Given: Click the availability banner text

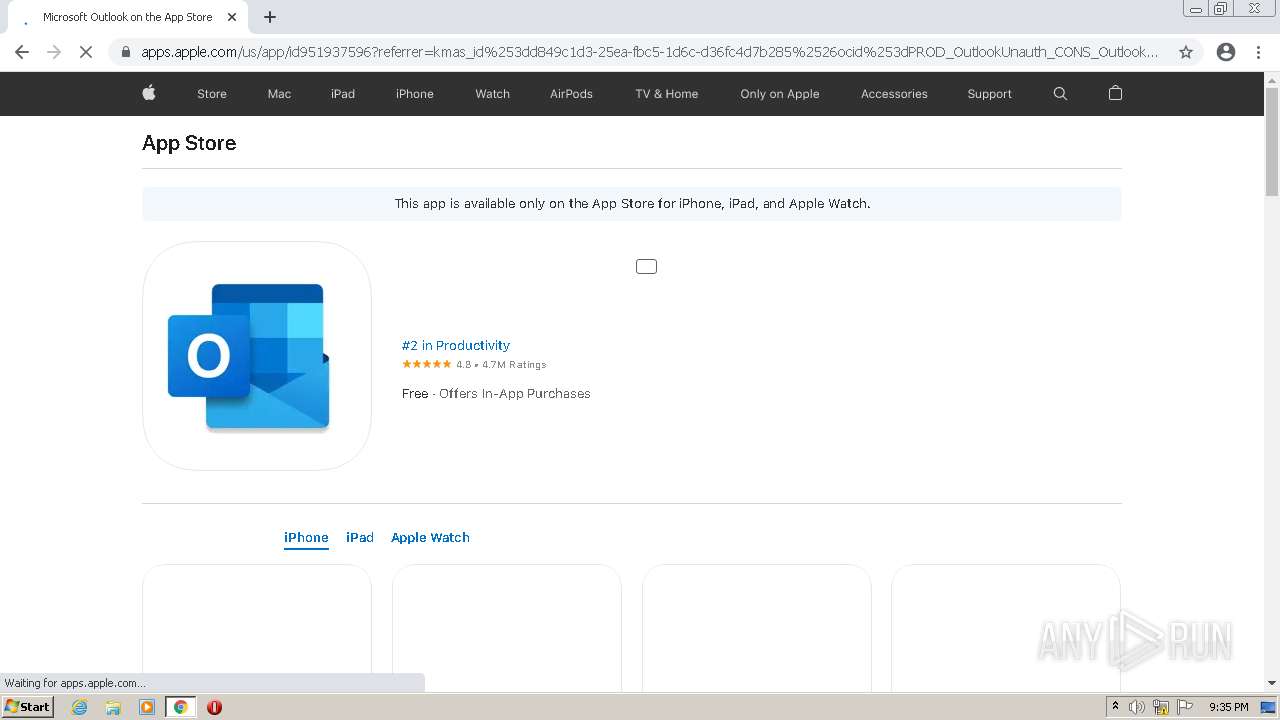Looking at the screenshot, I should pos(632,203).
